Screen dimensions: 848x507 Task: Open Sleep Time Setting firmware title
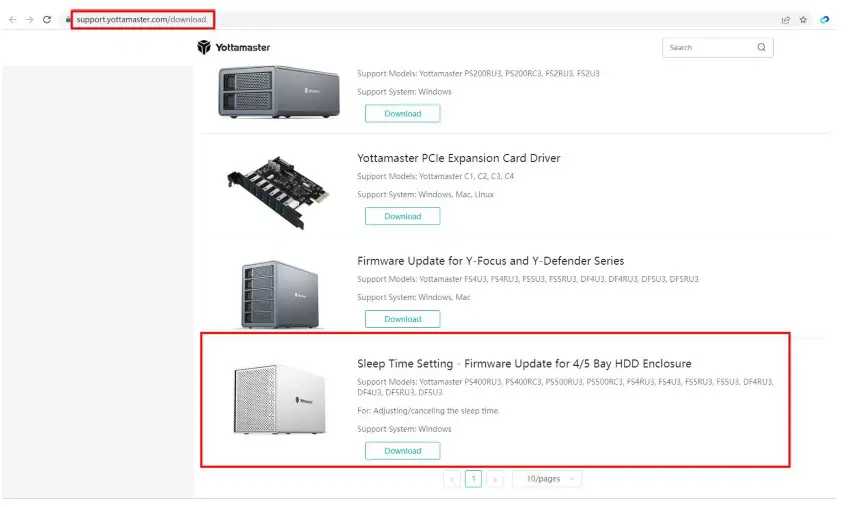click(x=524, y=364)
